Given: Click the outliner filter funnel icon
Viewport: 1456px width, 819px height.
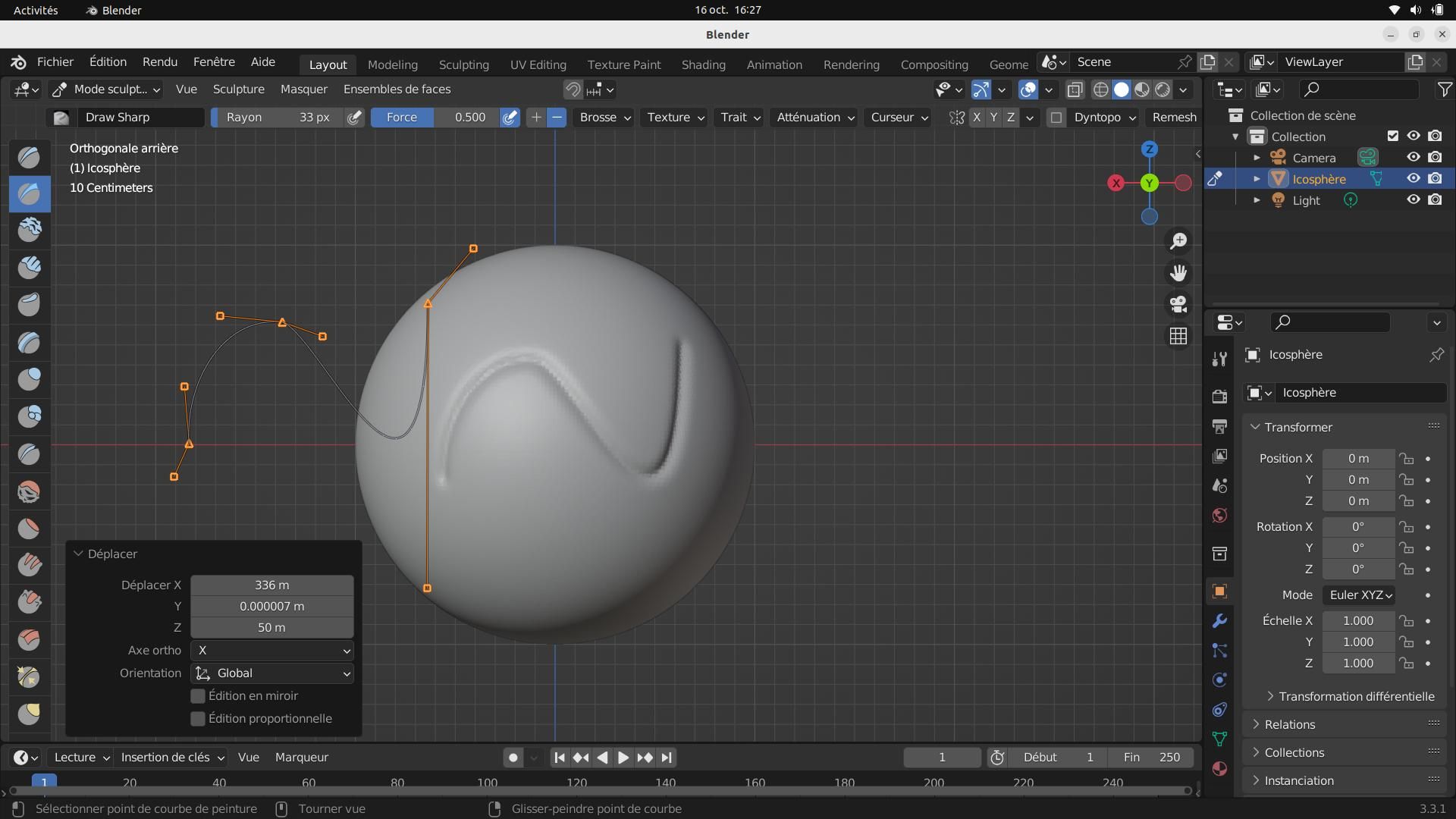Looking at the screenshot, I should tap(1445, 89).
